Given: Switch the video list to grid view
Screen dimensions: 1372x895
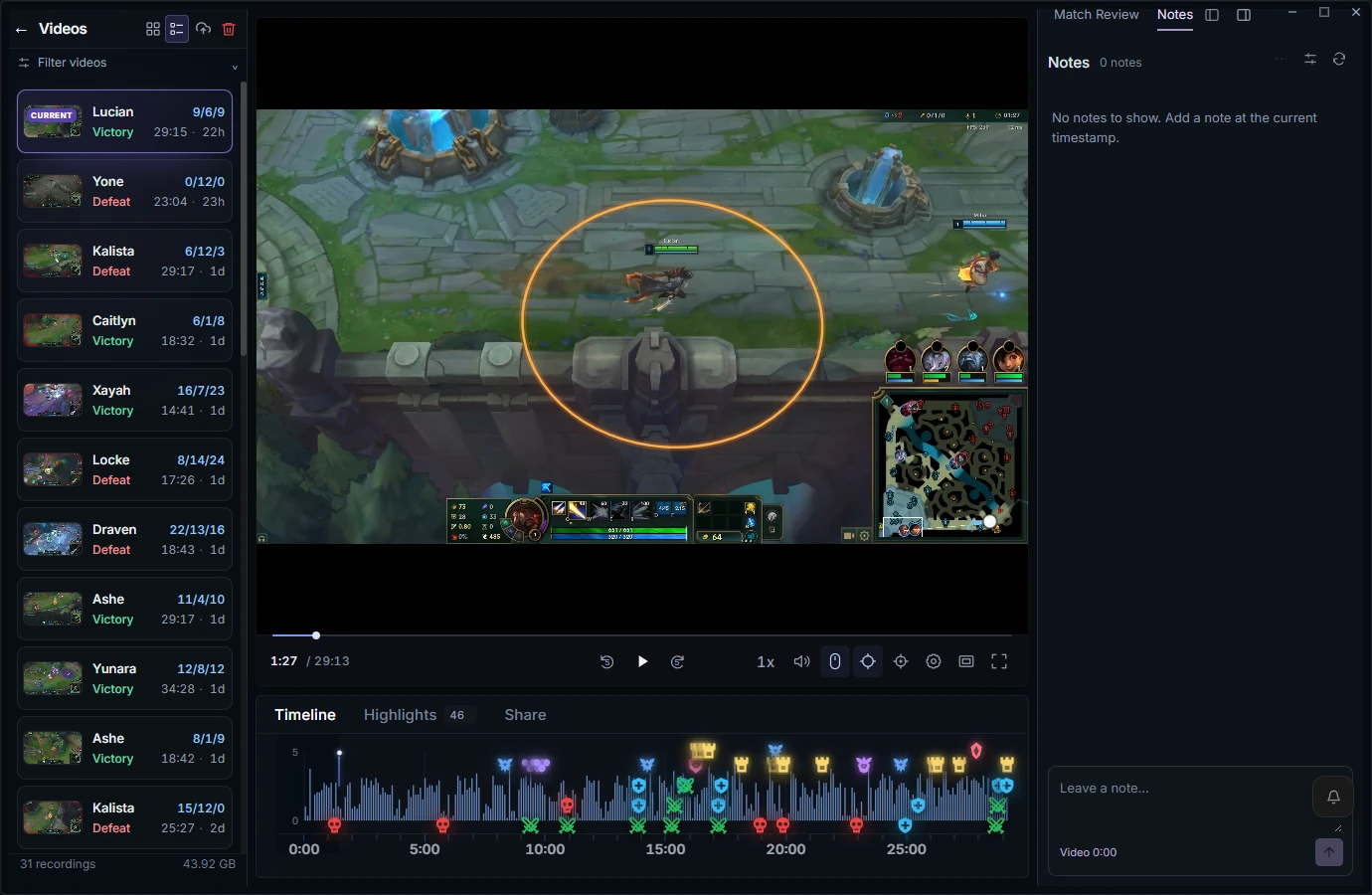Looking at the screenshot, I should point(153,29).
